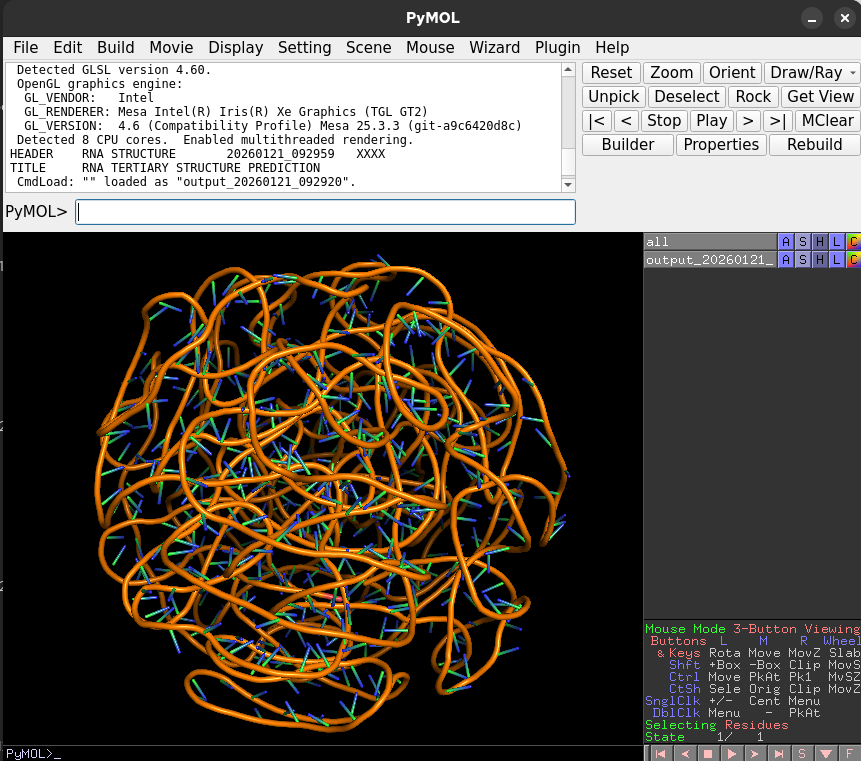Click the Stop text button
Image resolution: width=861 pixels, height=761 pixels.
point(664,121)
